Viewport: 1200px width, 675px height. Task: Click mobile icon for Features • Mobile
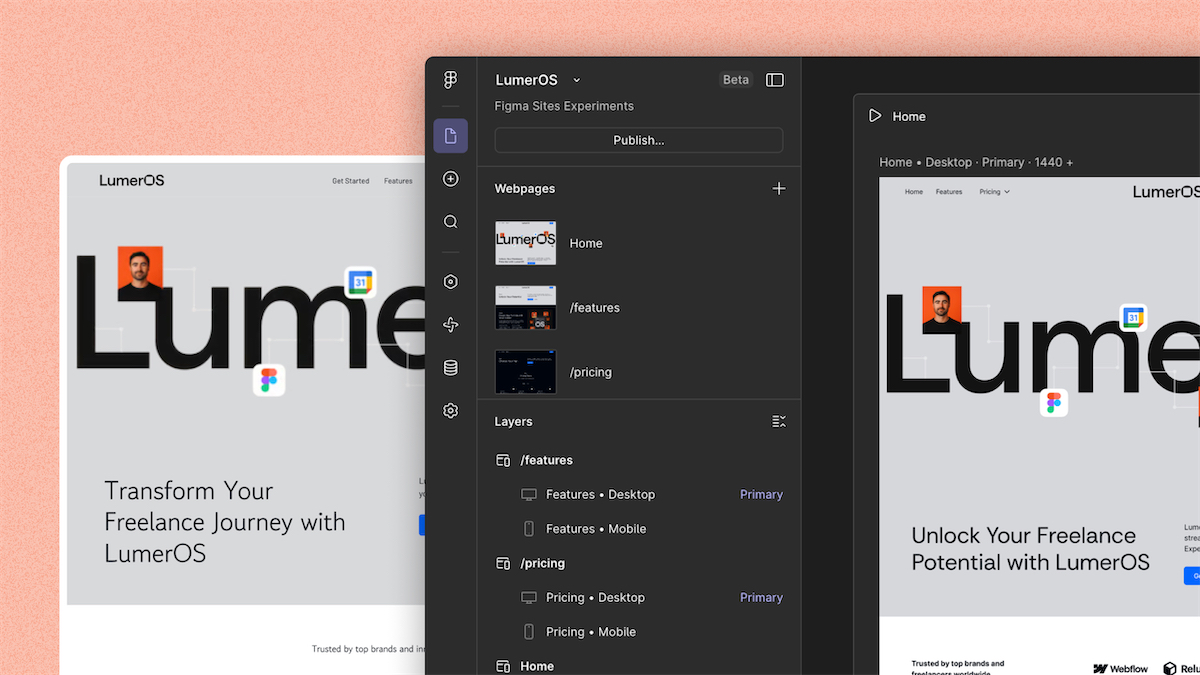pos(529,529)
